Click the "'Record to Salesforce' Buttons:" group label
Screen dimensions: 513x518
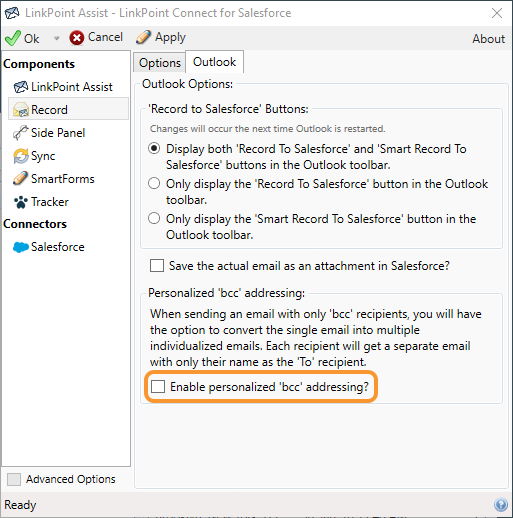228,109
